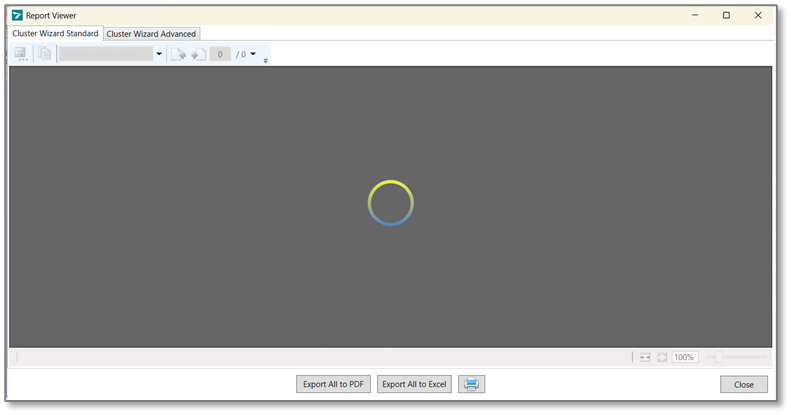Open the find text dropdown arrow
The height and width of the screenshot is (415, 791).
(159, 54)
